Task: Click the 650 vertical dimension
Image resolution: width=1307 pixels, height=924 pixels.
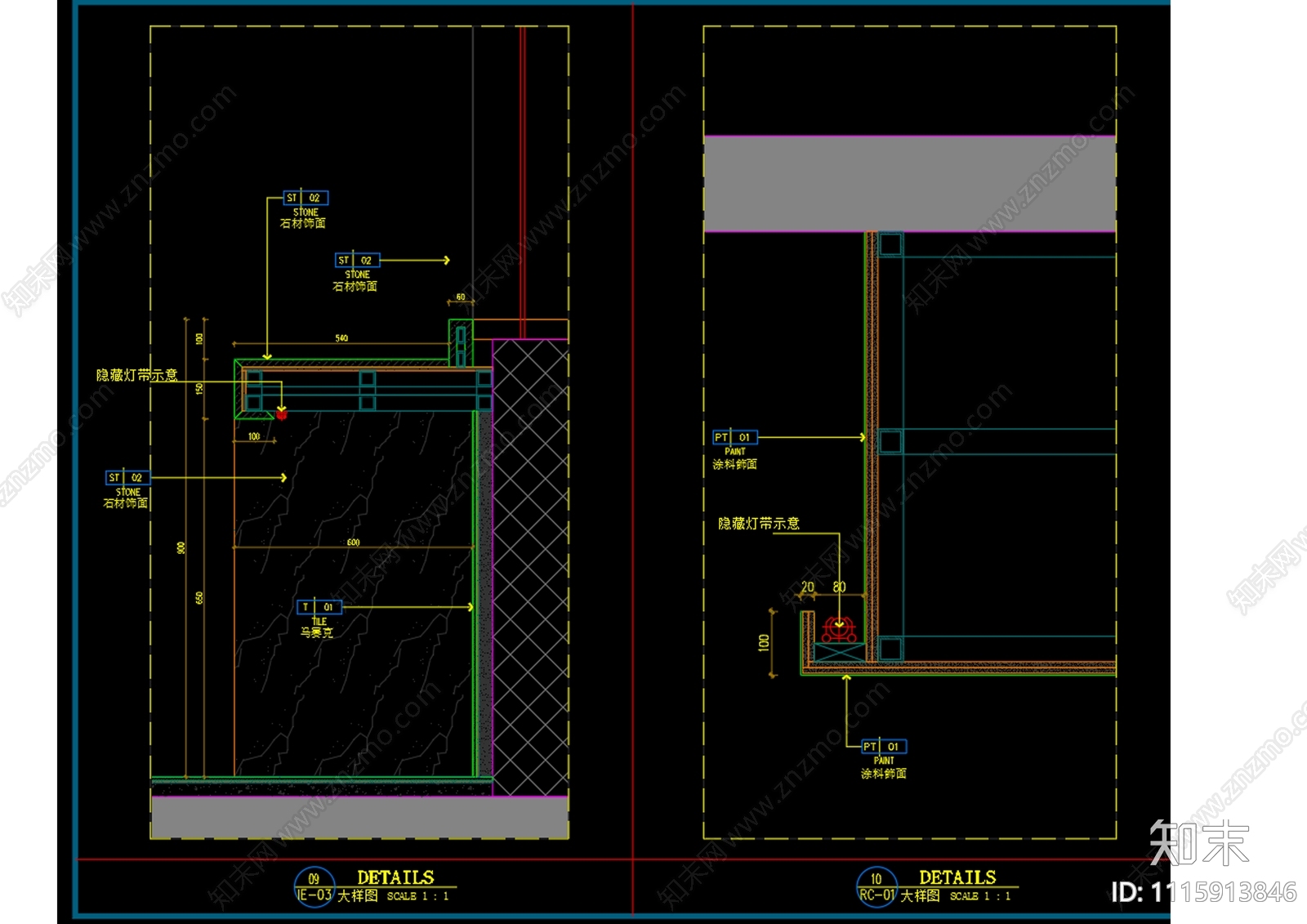Action: click(x=199, y=599)
